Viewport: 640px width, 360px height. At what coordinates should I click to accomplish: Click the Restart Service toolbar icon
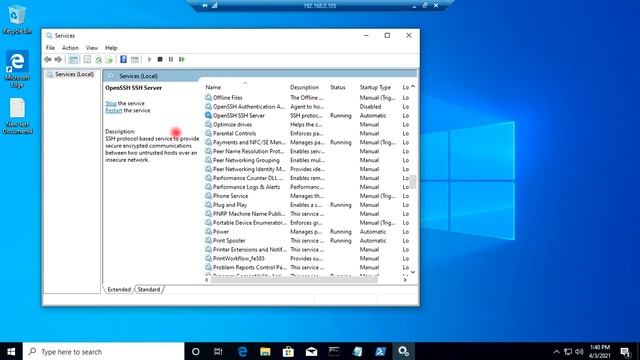182,60
